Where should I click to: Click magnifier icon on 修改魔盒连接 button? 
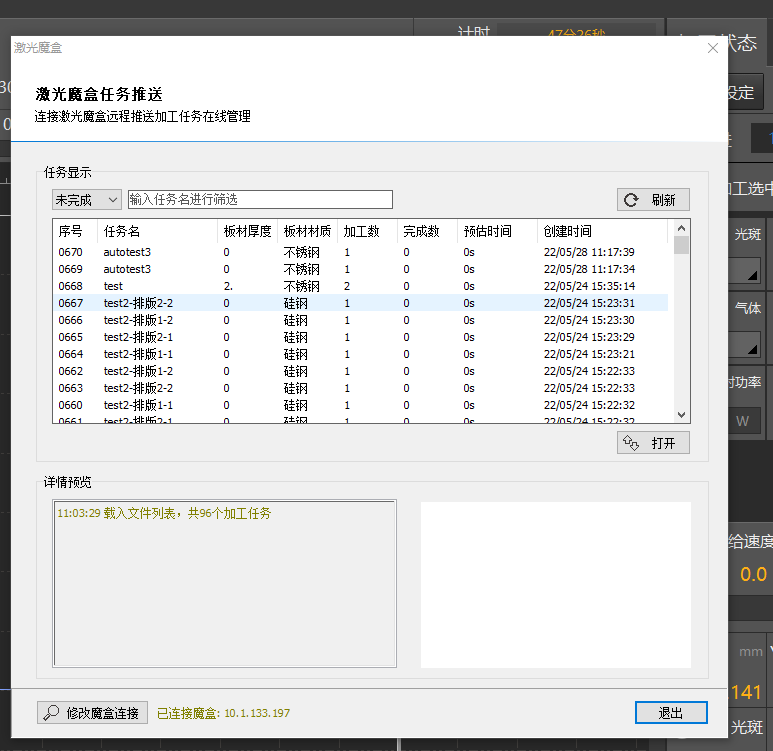[50, 713]
